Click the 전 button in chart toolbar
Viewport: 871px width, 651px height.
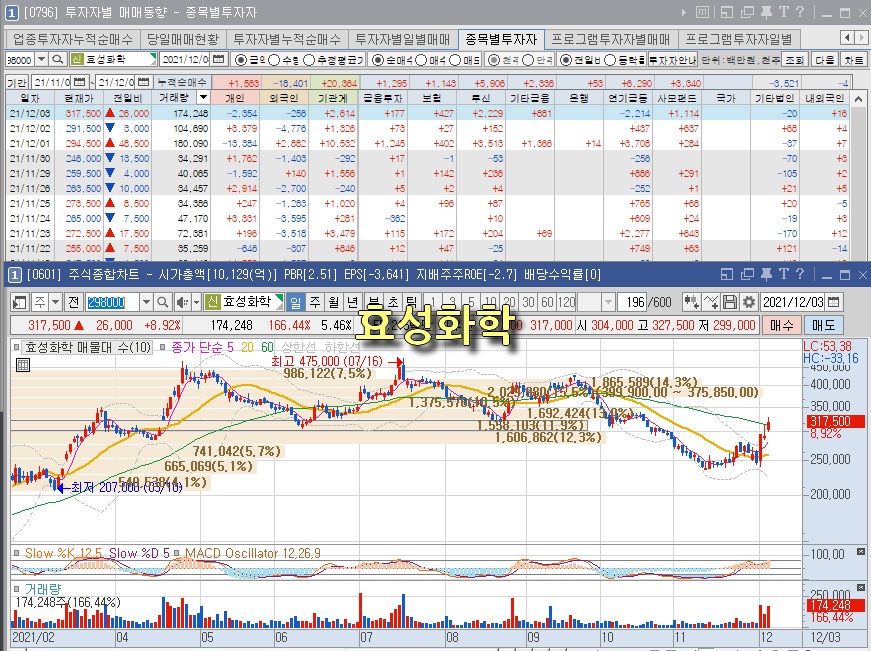point(73,302)
